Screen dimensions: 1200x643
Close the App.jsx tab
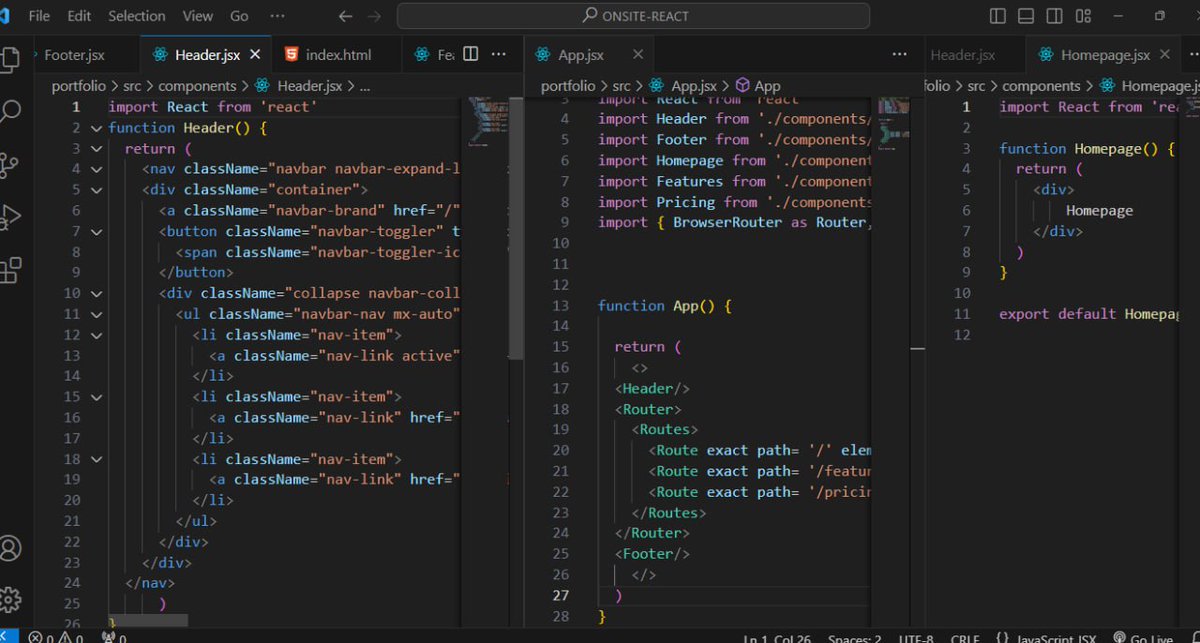[638, 54]
